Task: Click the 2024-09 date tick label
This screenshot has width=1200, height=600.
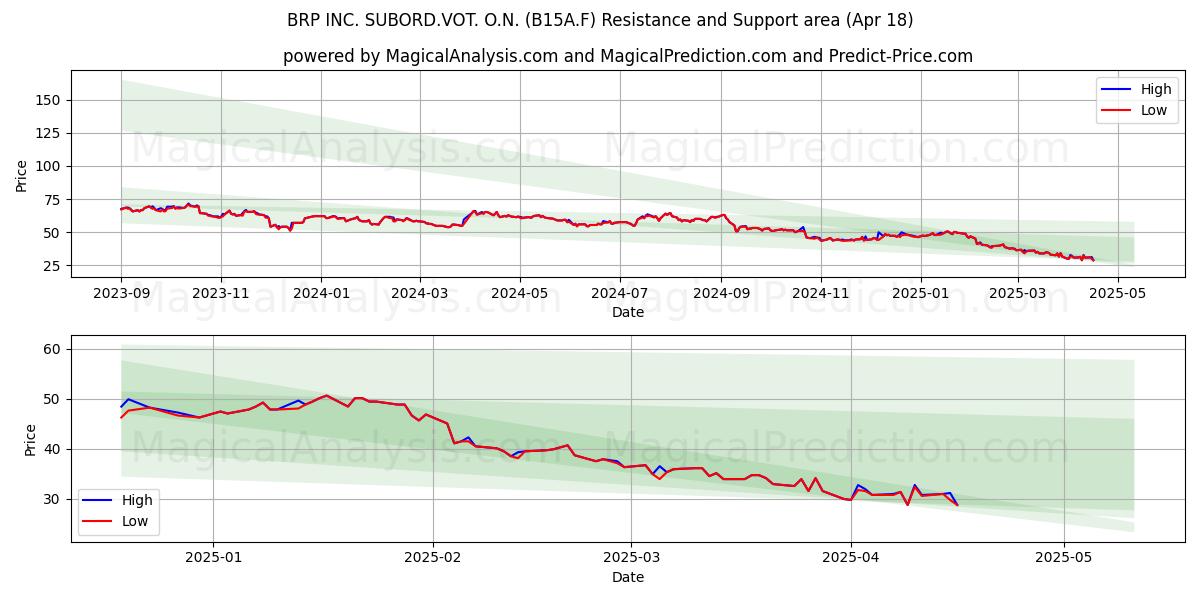Action: point(721,294)
